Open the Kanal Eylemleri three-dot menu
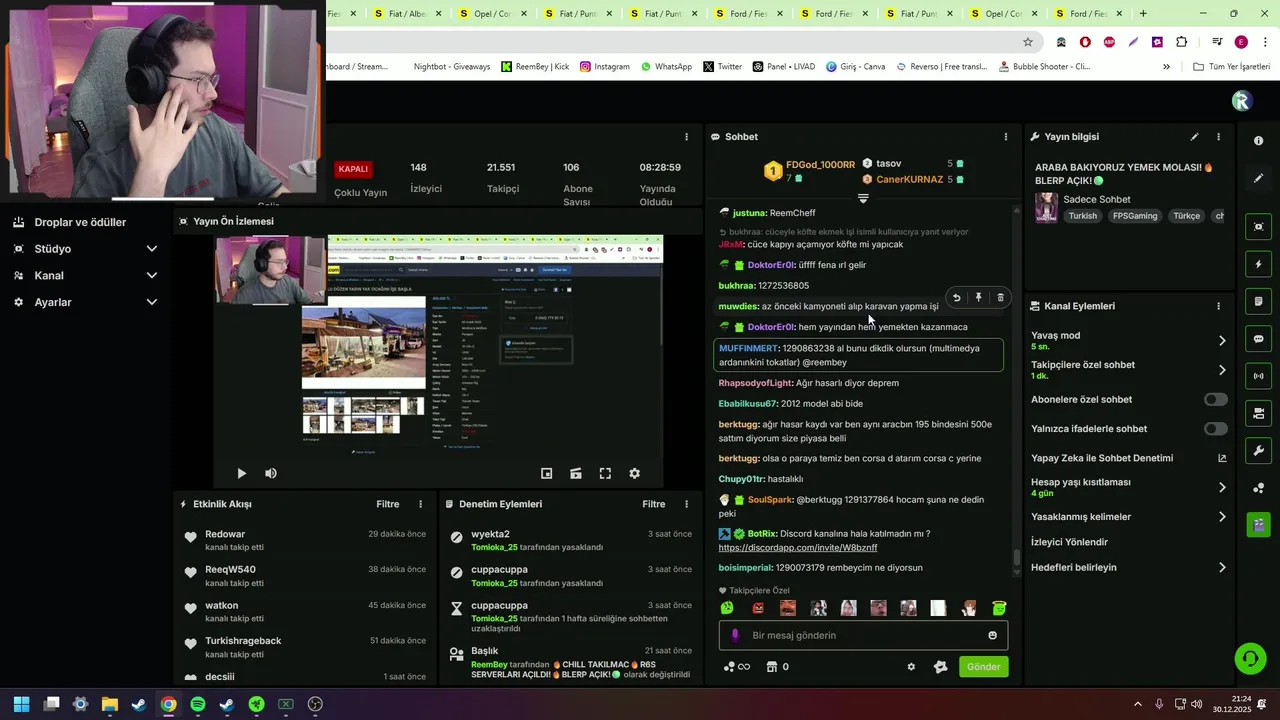The width and height of the screenshot is (1280, 720). [1218, 306]
